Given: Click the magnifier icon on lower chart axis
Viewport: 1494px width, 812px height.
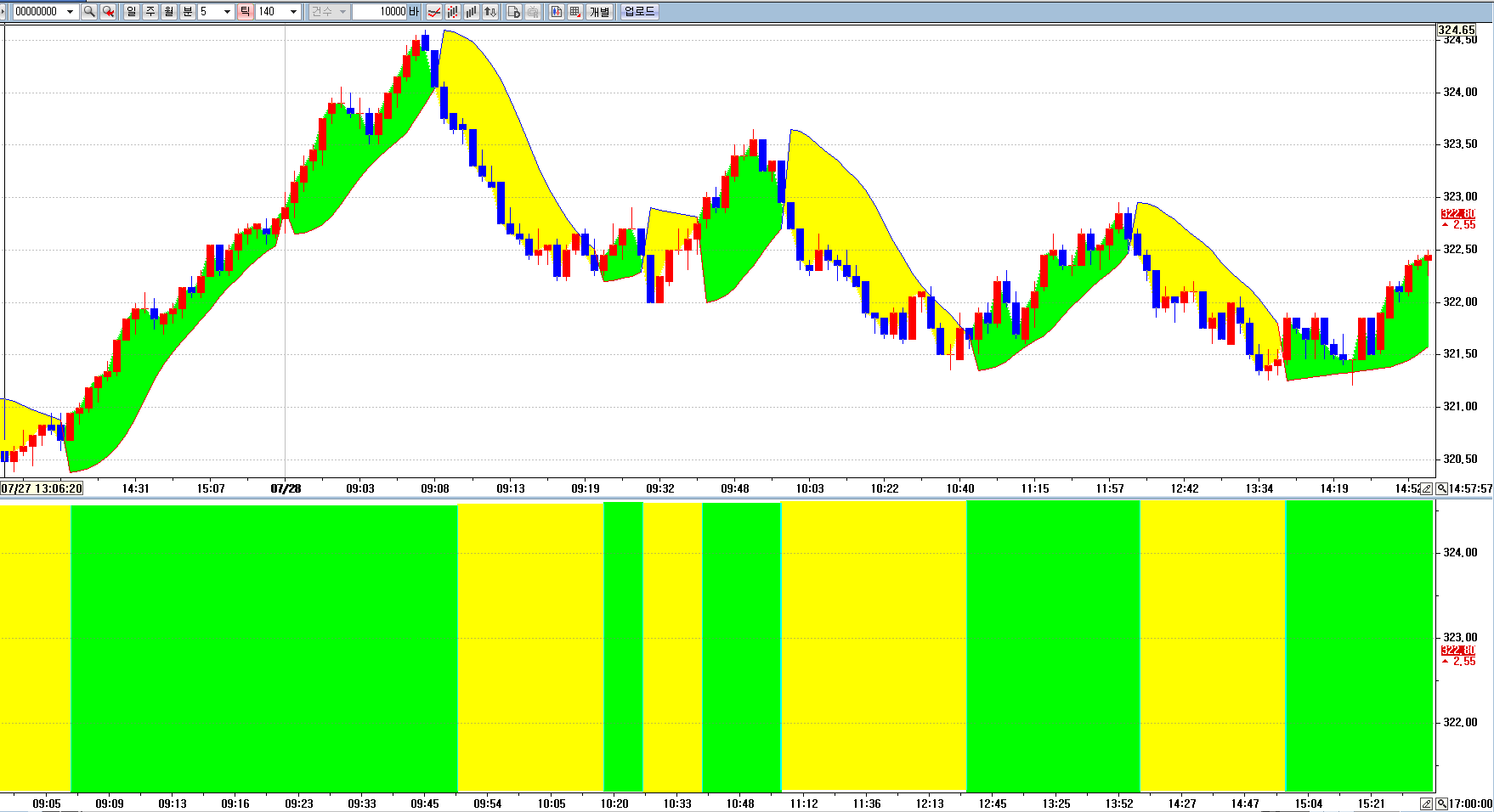Looking at the screenshot, I should [1441, 804].
